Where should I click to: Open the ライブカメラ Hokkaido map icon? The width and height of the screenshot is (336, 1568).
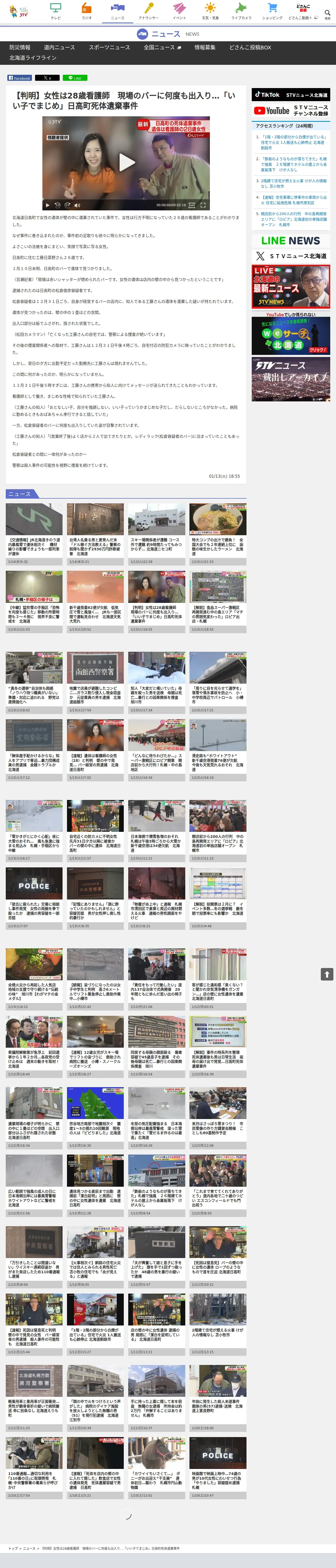pos(242,11)
